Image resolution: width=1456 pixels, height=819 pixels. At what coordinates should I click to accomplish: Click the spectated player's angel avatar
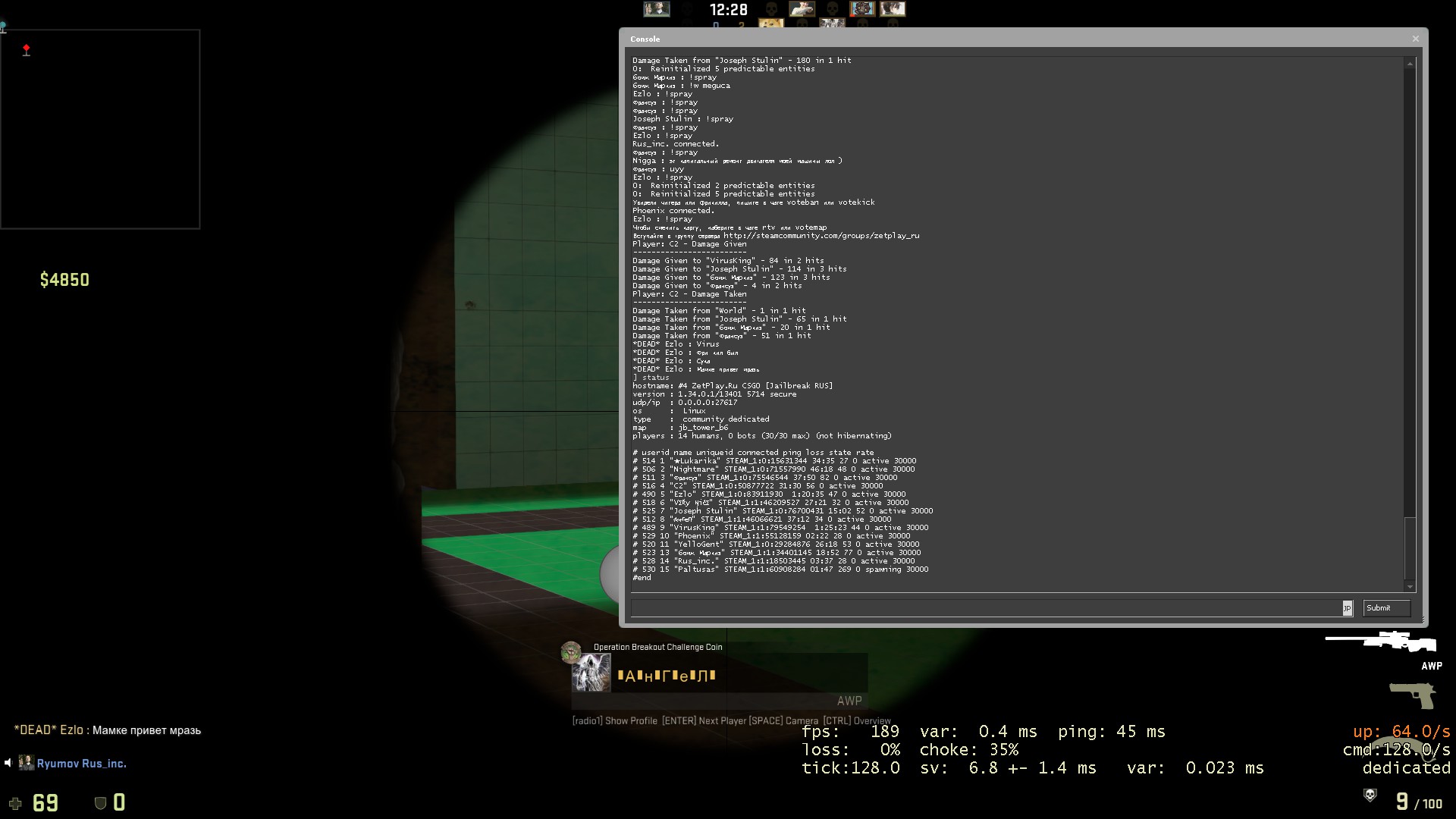(x=591, y=673)
